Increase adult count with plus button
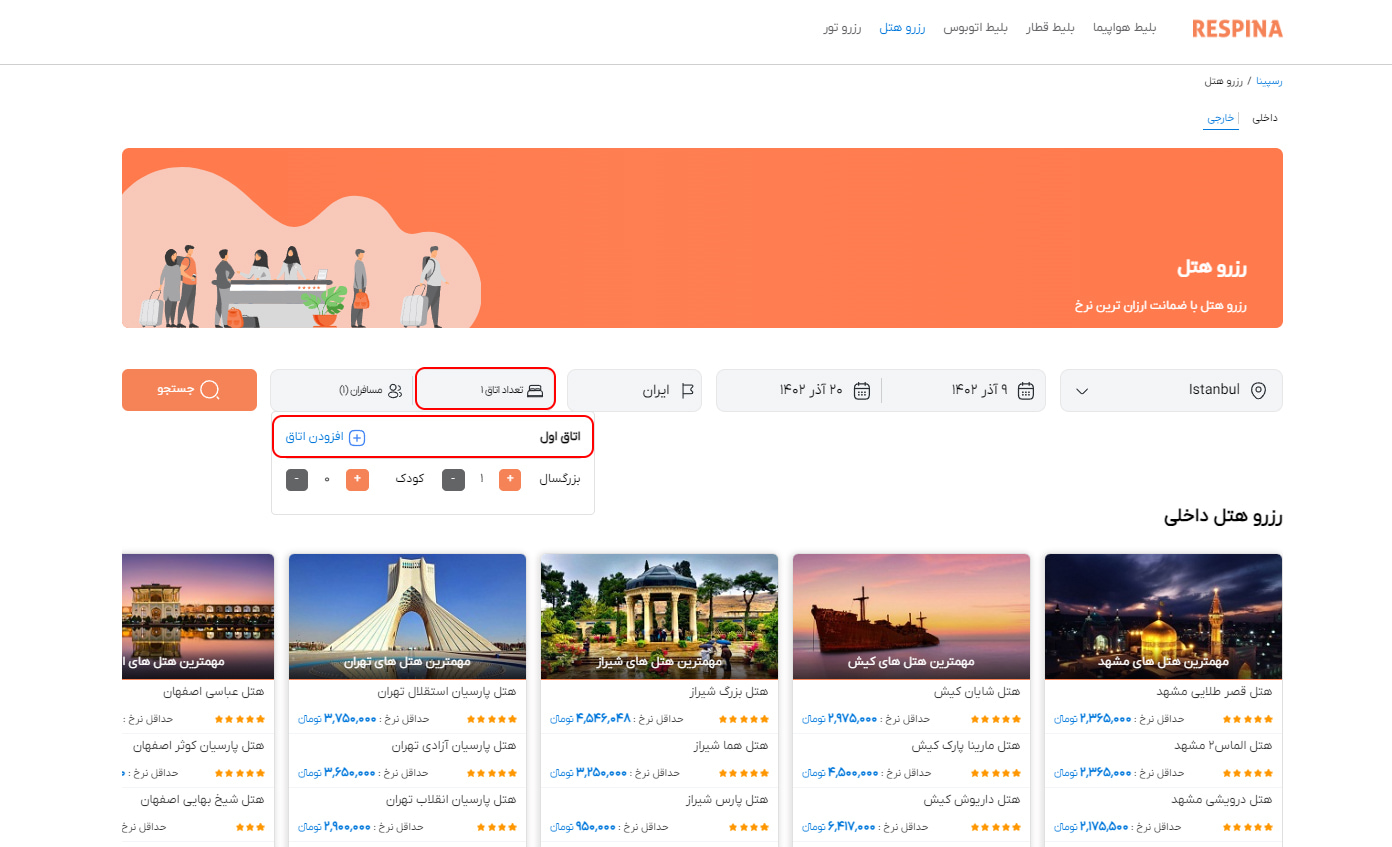Screen dimensions: 1392x847 pyautogui.click(x=510, y=480)
